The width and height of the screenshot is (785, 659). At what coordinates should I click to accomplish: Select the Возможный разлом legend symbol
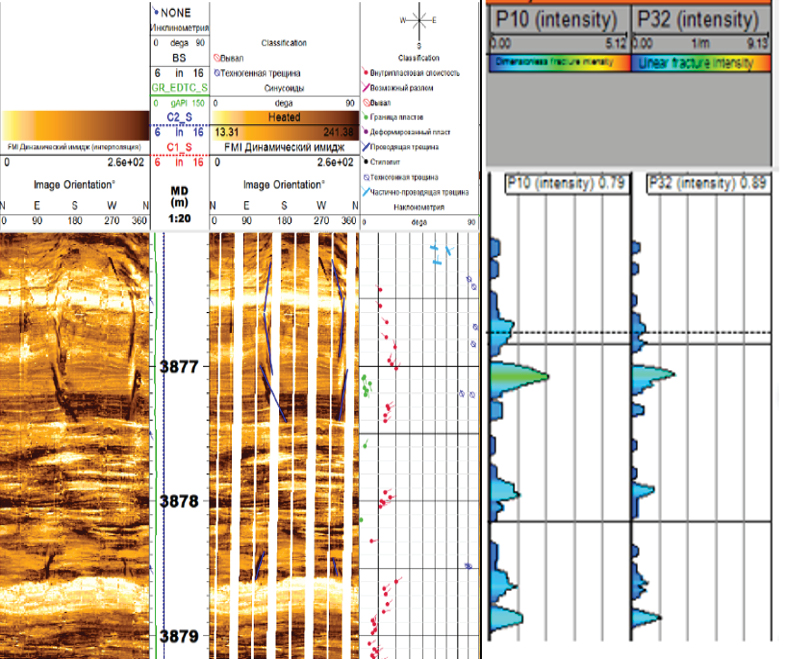coord(367,87)
